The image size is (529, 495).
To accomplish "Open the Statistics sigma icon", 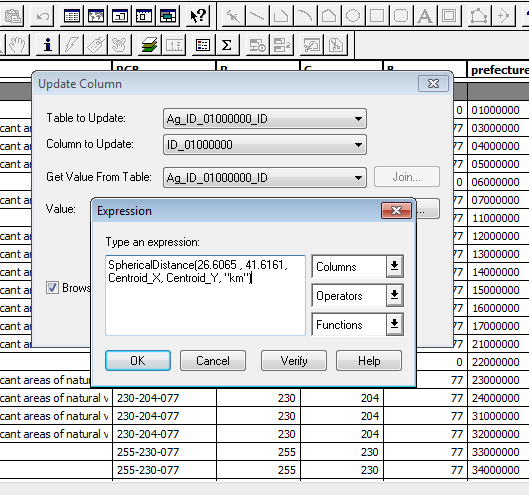I will pos(227,45).
